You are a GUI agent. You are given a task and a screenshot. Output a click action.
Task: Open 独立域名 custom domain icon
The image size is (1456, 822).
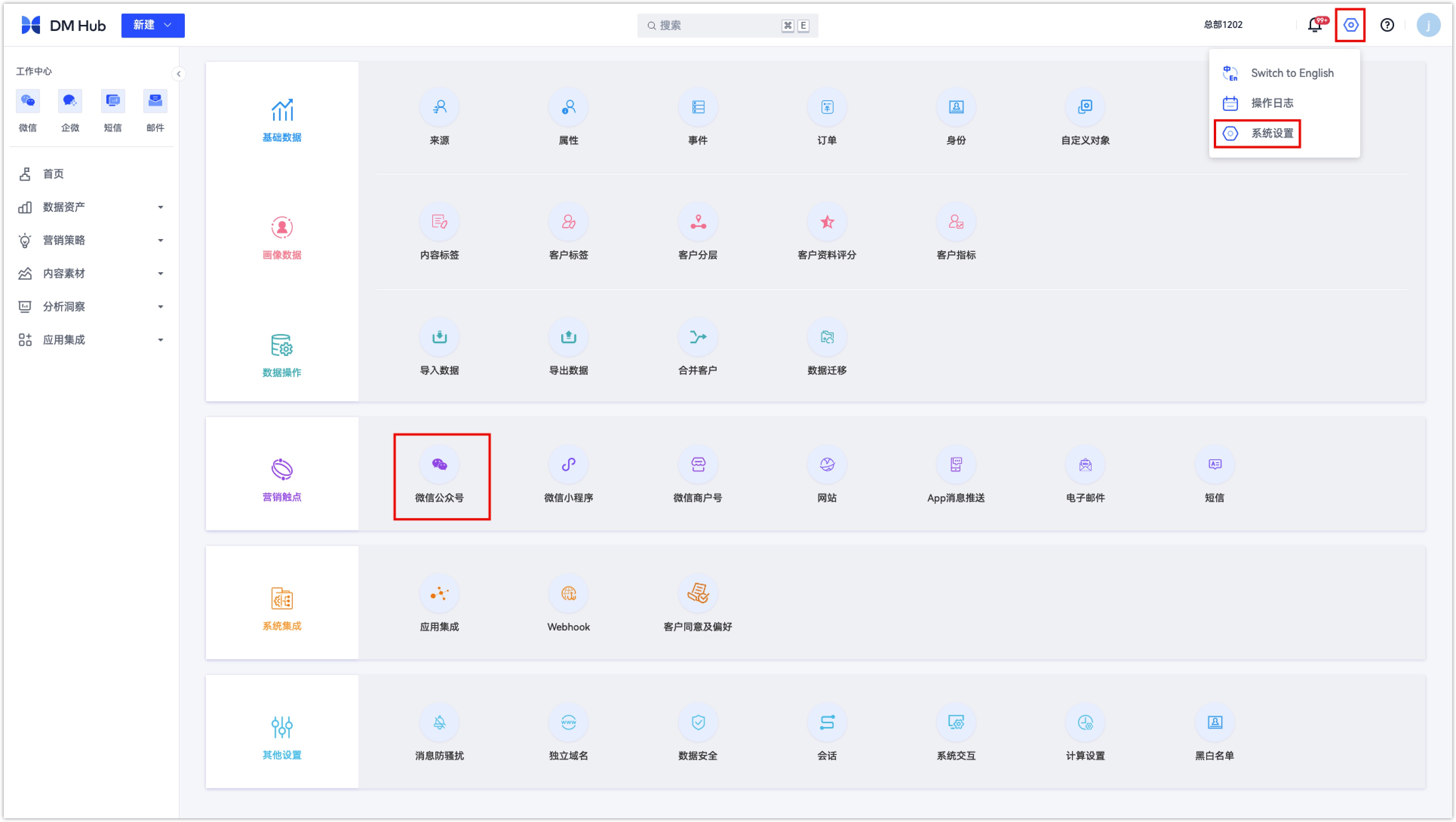click(x=568, y=722)
